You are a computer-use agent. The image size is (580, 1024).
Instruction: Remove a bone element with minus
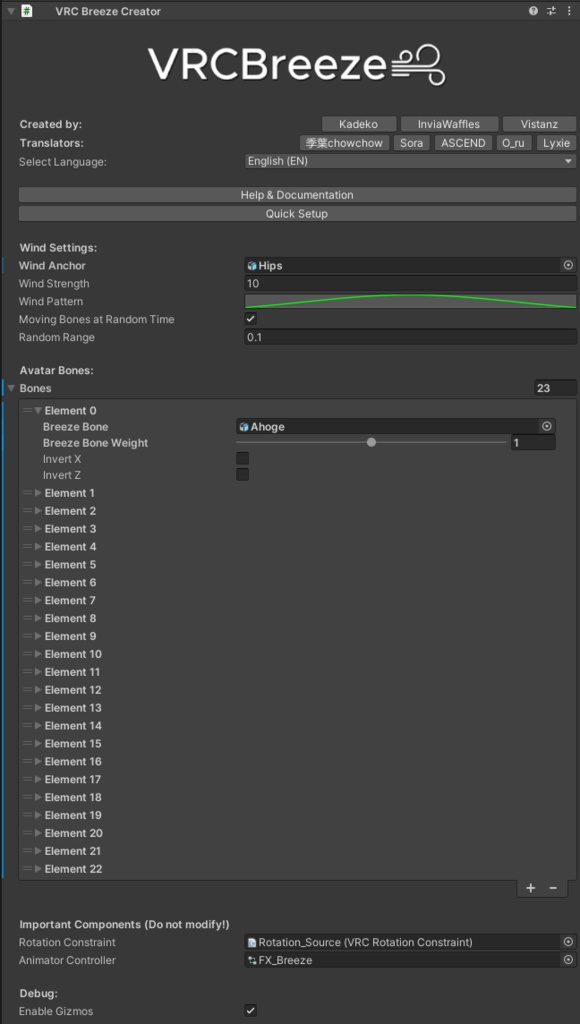point(553,888)
